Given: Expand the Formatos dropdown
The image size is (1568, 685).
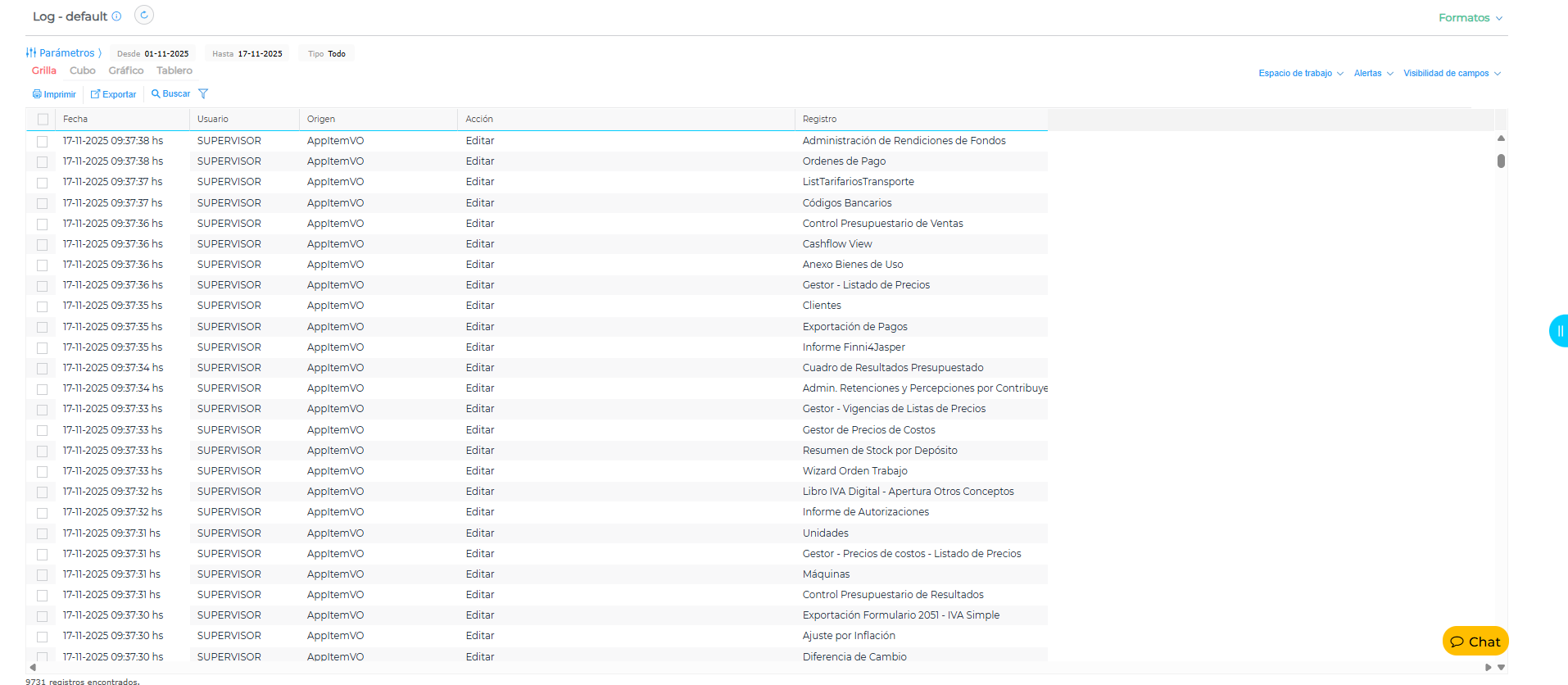Looking at the screenshot, I should pyautogui.click(x=1470, y=18).
